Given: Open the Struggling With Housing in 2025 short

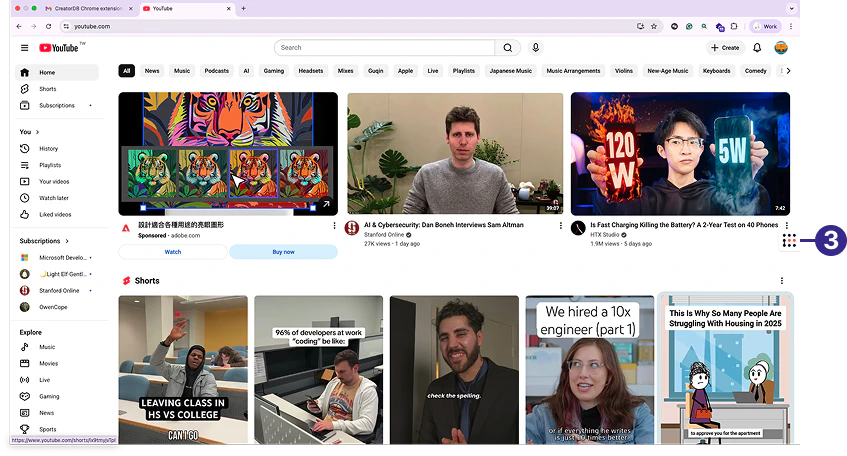Looking at the screenshot, I should tap(725, 370).
